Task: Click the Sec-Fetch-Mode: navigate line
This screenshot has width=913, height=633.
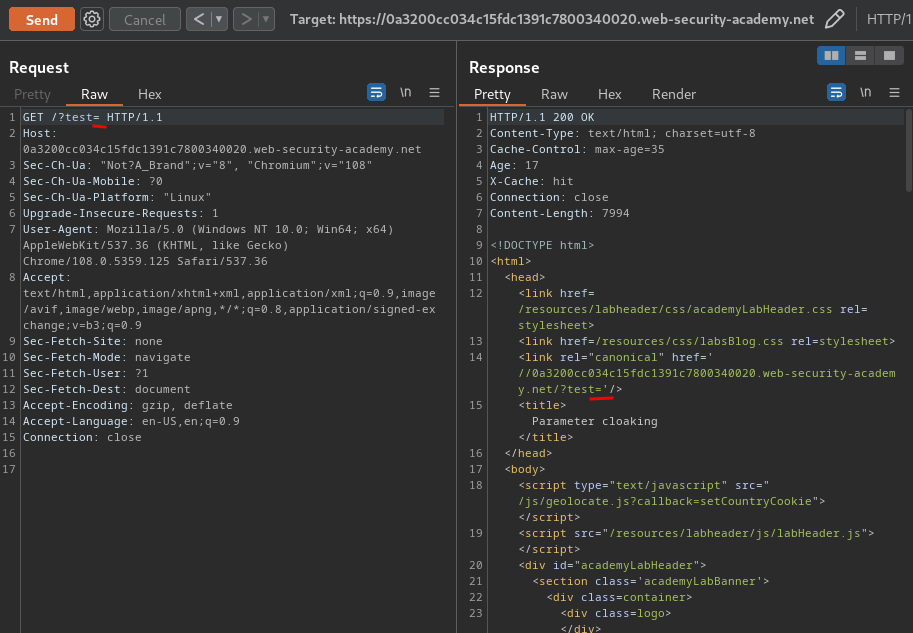Action: pos(107,357)
